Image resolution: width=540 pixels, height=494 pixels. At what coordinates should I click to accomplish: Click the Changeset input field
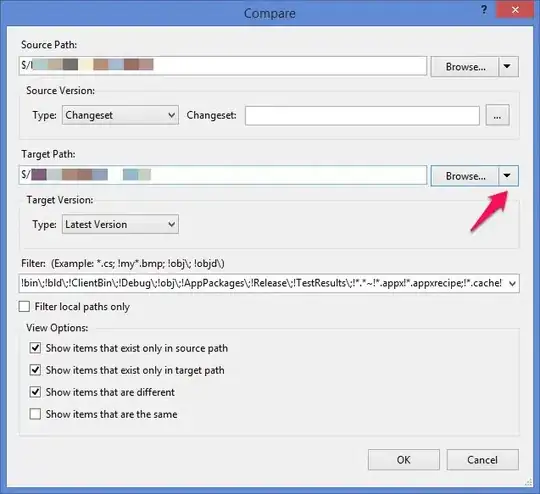tap(362, 116)
